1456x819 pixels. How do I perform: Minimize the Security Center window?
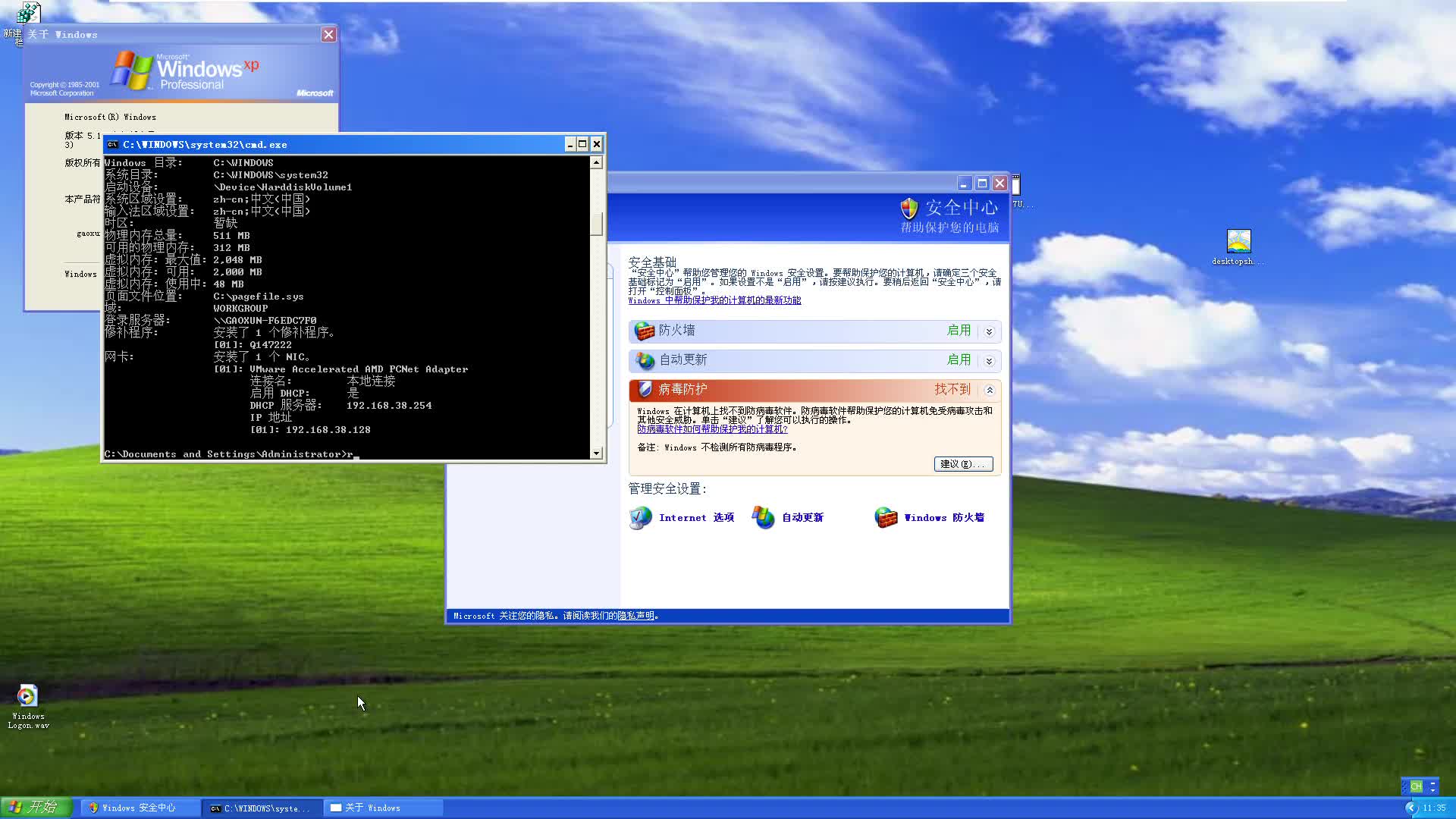pos(964,184)
